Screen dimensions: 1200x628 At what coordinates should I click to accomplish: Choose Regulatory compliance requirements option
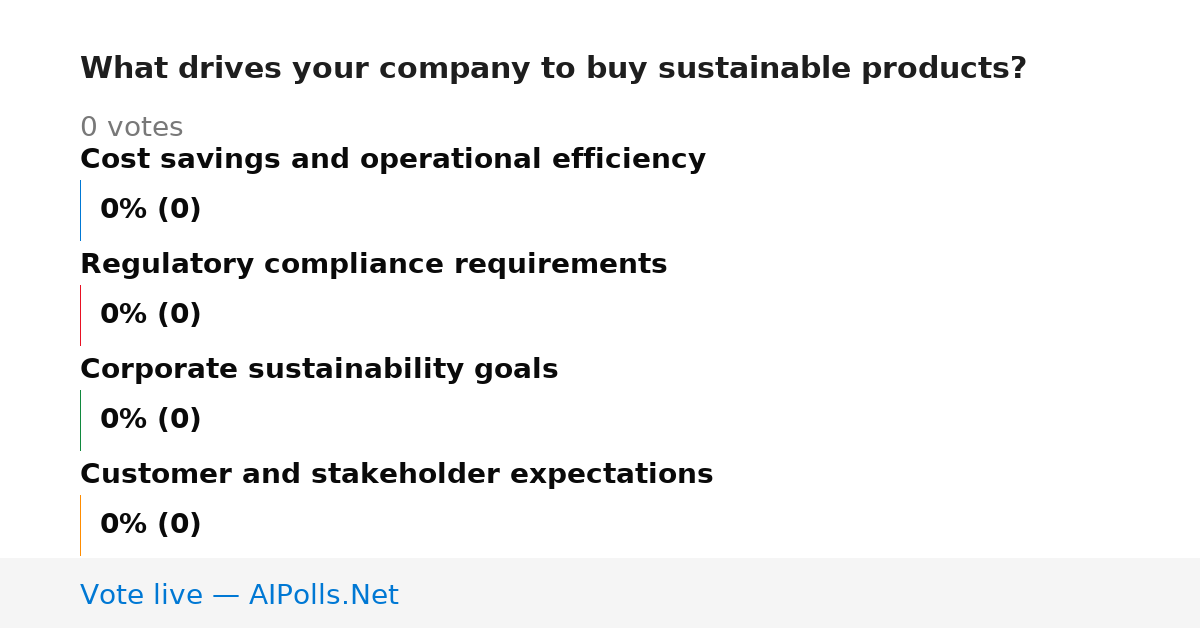click(x=373, y=265)
